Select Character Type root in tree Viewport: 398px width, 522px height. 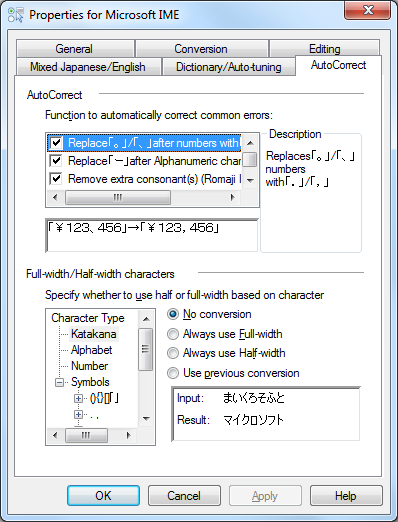pos(88,318)
